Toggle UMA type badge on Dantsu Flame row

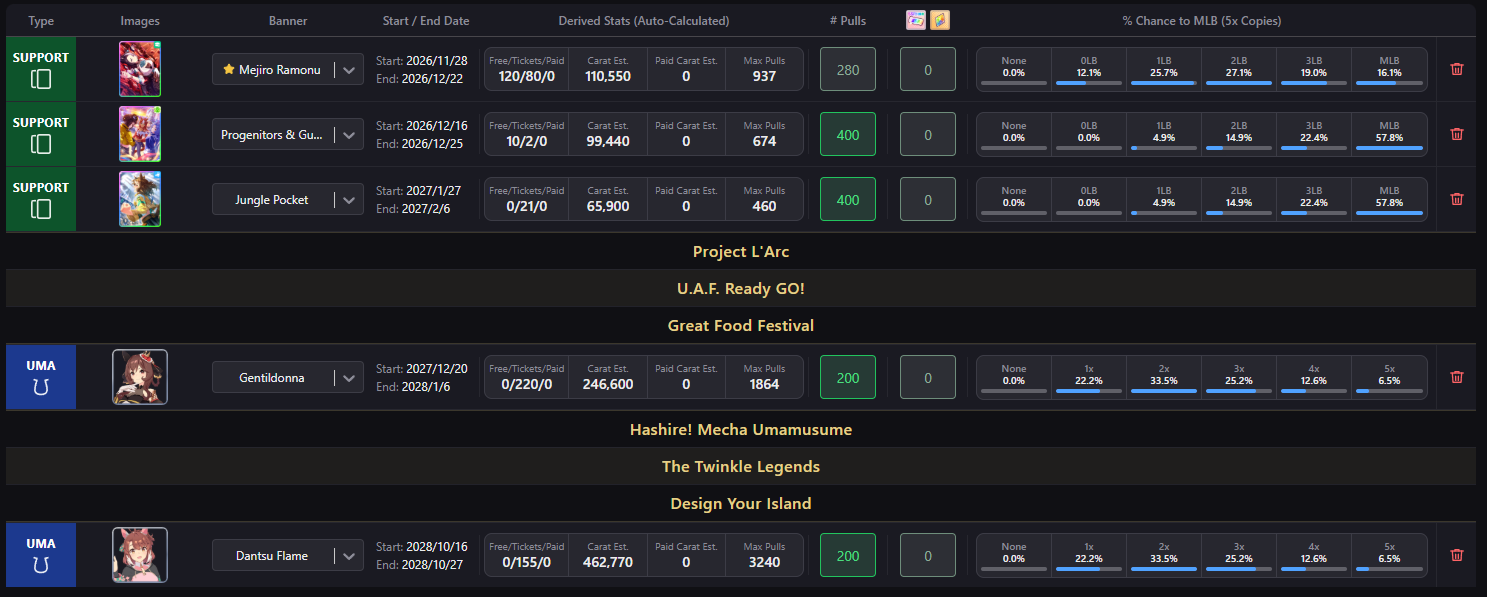click(41, 555)
